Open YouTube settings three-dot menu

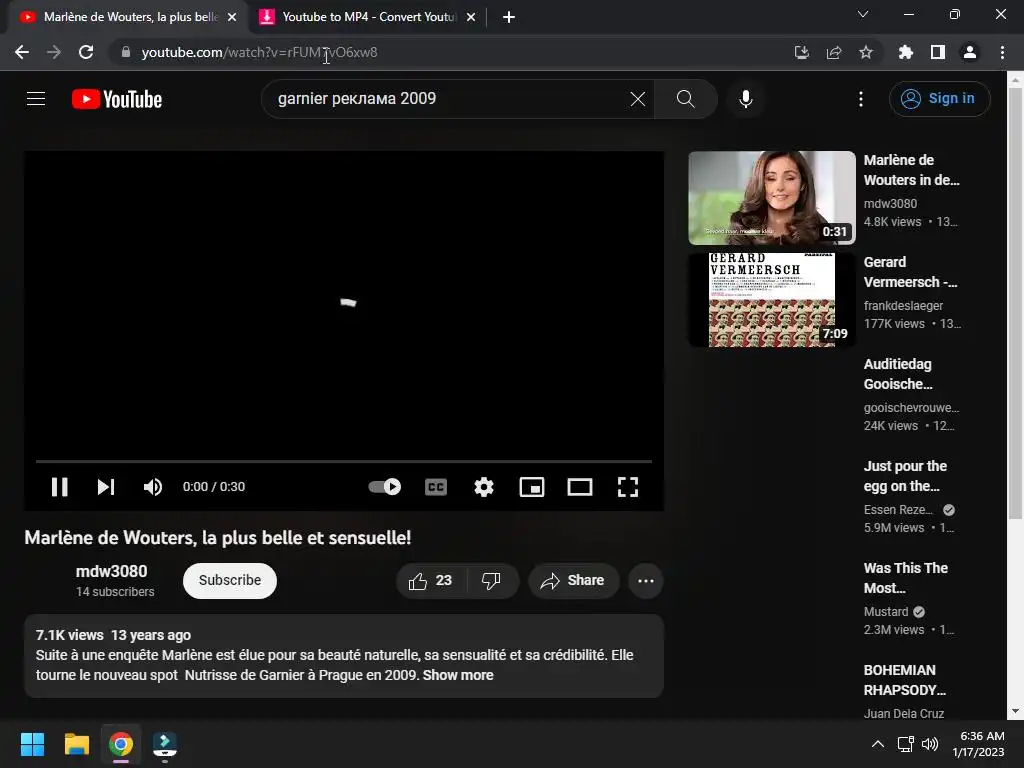tap(861, 99)
